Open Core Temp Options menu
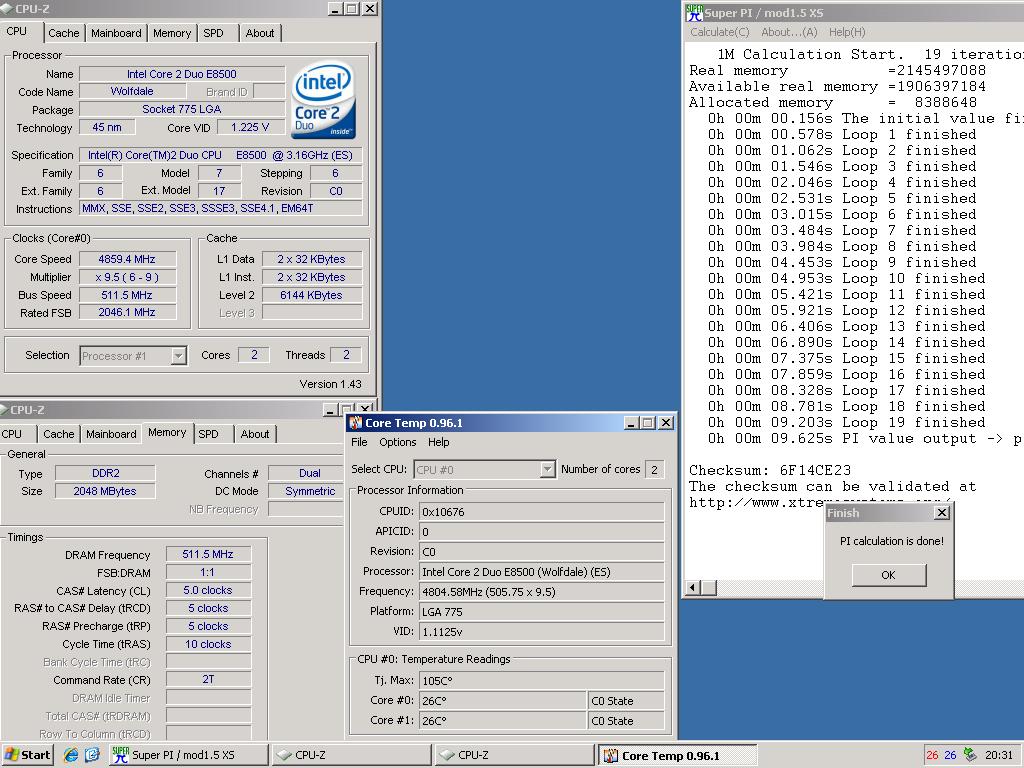 (397, 442)
